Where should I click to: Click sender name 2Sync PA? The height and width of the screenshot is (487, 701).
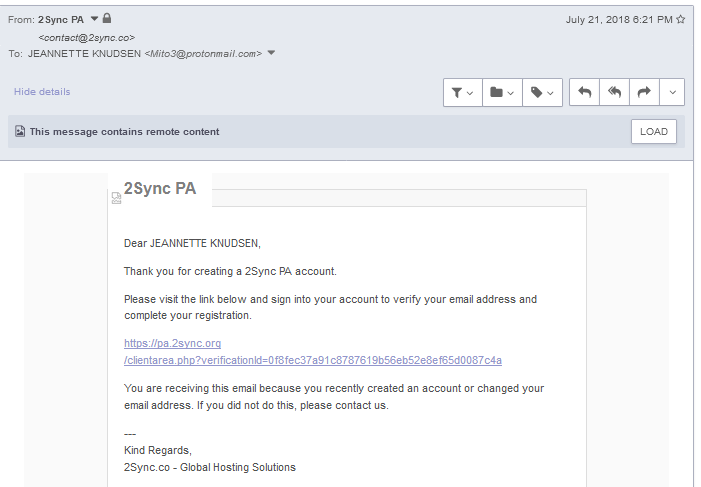[61, 20]
